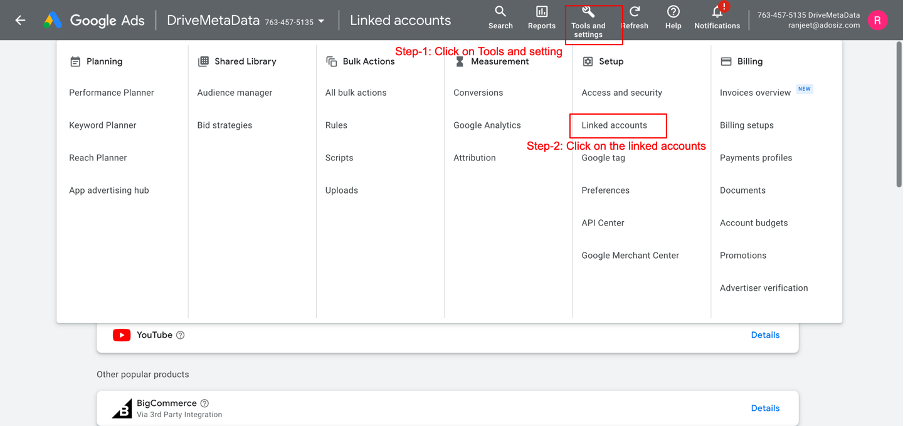Click Details link for YouTube

click(765, 335)
